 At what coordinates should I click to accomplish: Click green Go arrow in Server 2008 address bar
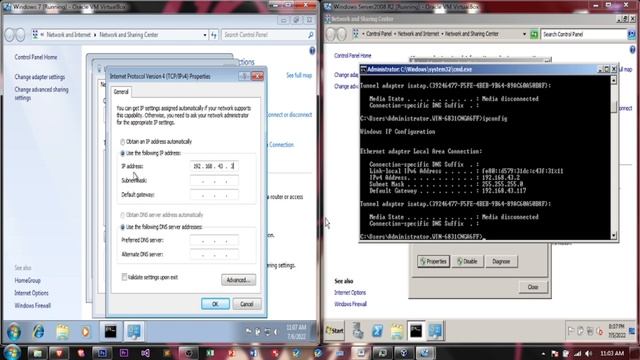[534, 34]
